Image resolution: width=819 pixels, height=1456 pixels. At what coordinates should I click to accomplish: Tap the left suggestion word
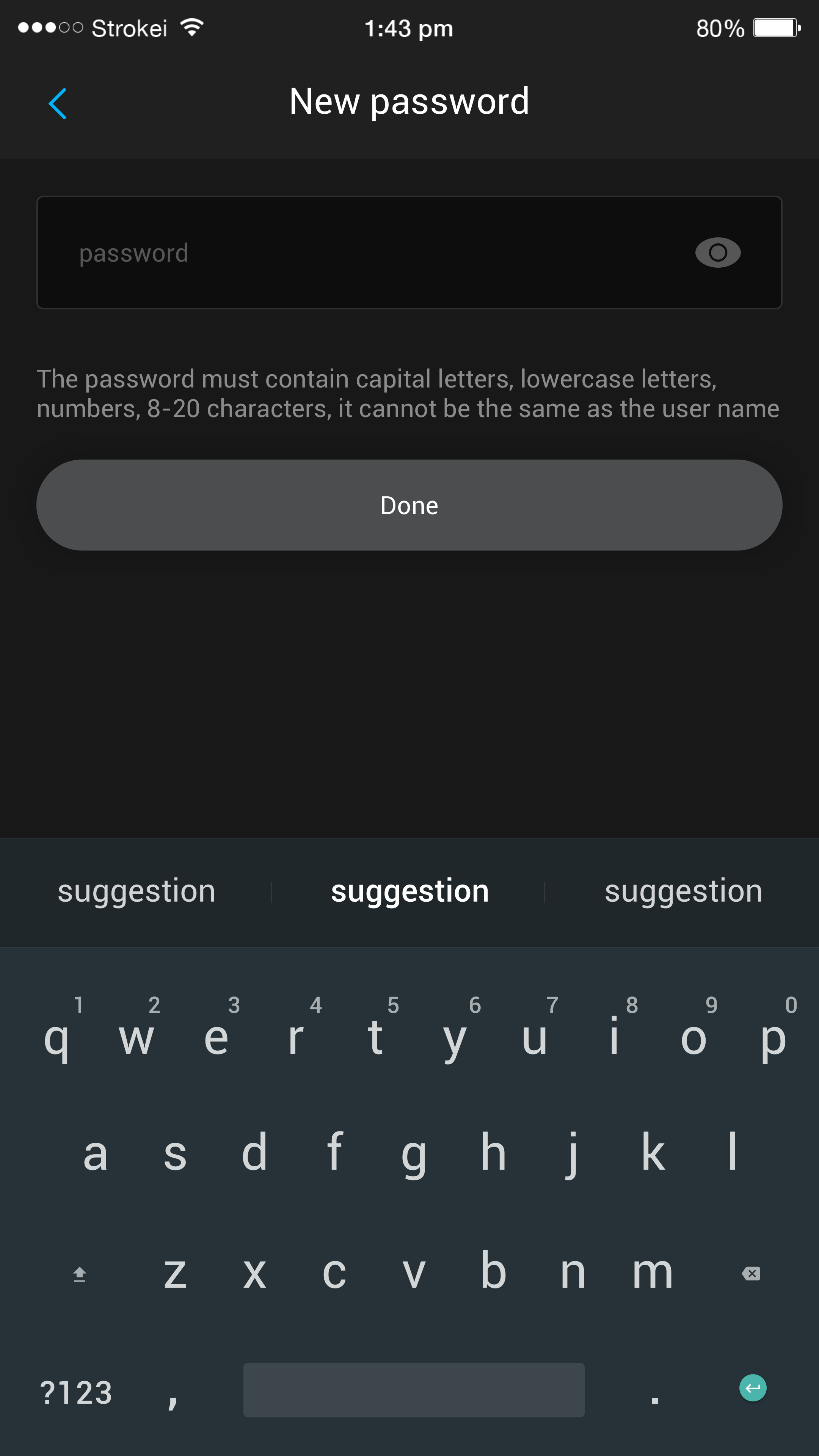(136, 889)
